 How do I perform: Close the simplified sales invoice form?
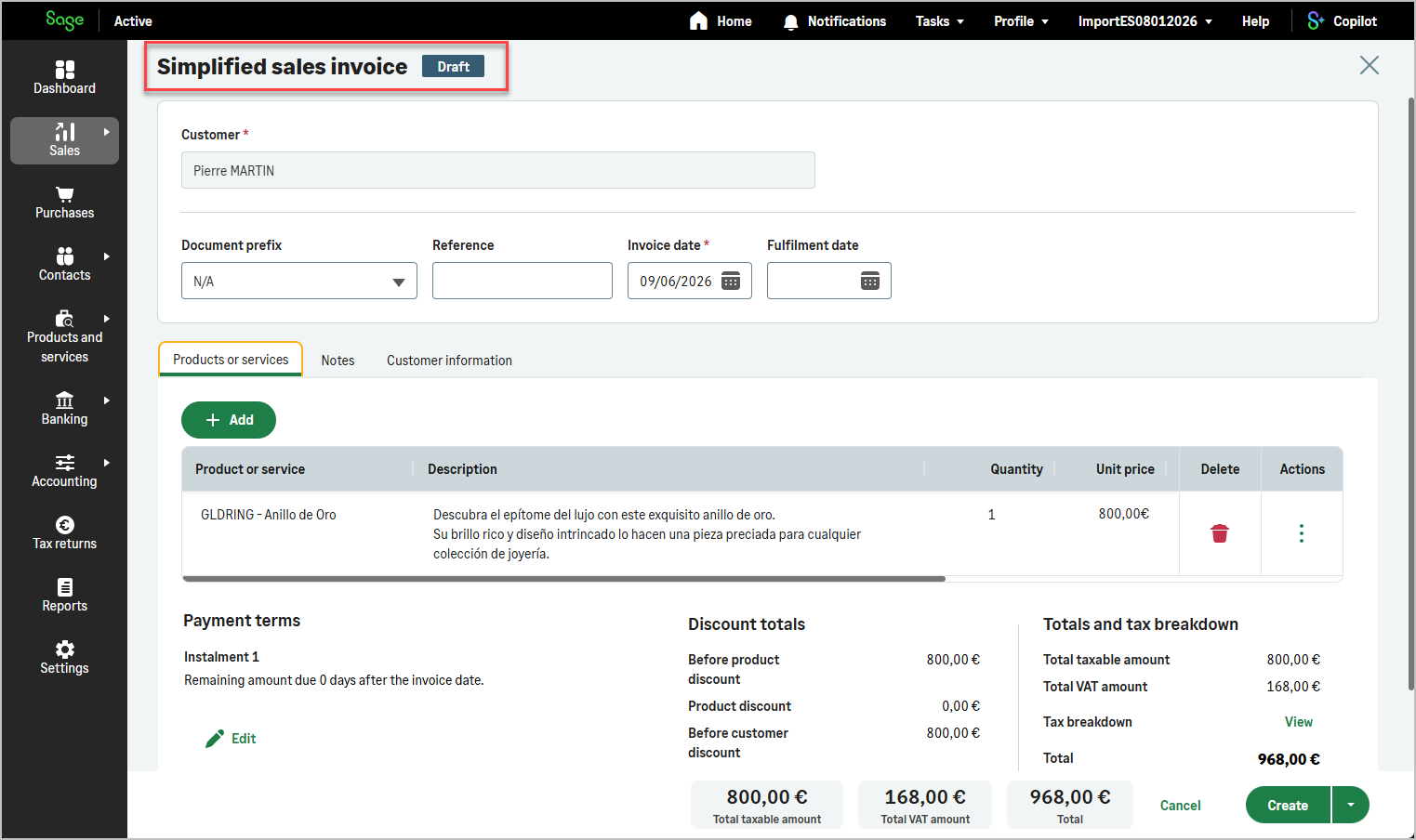[x=1370, y=65]
